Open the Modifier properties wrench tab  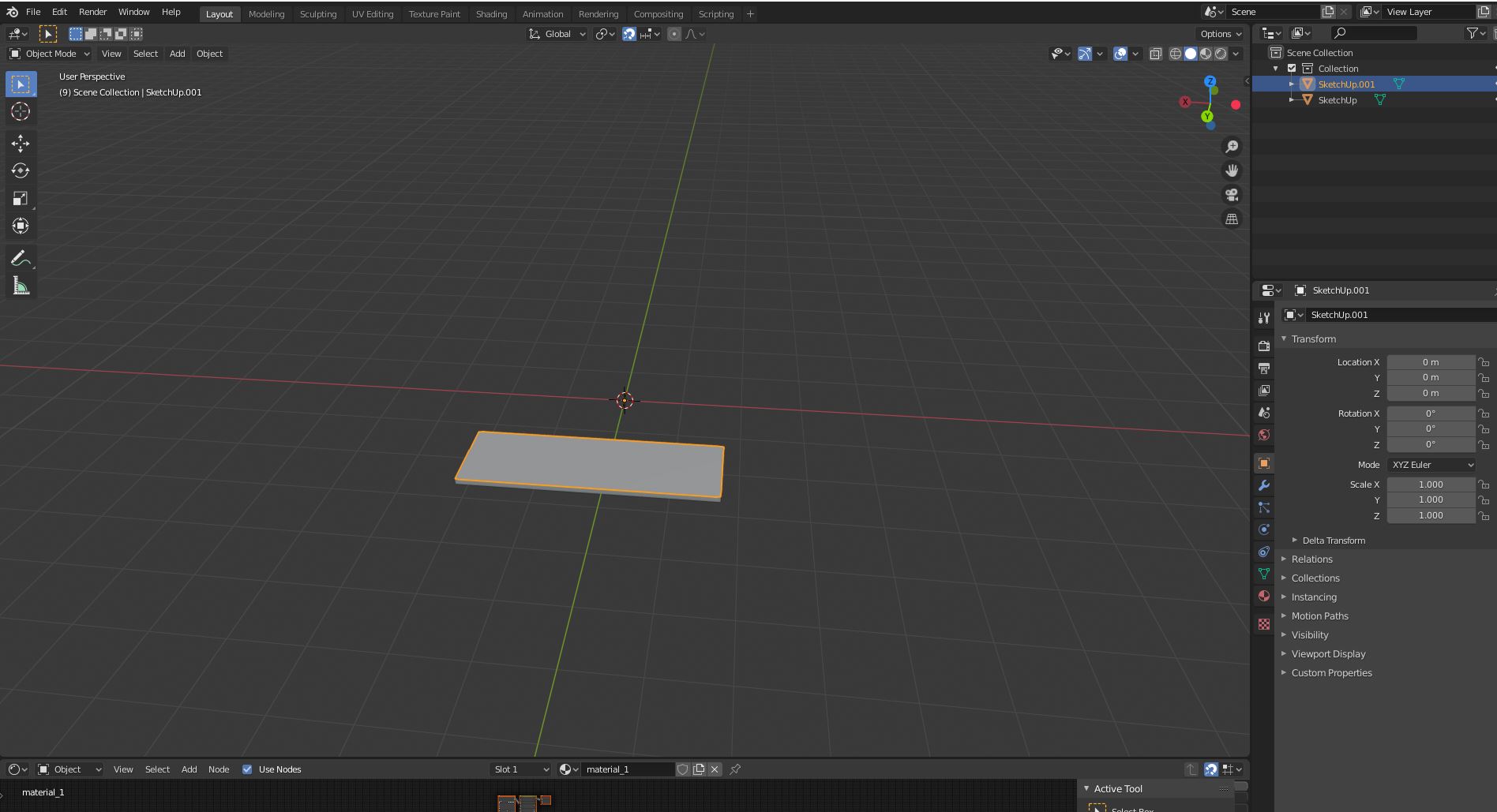pyautogui.click(x=1264, y=485)
